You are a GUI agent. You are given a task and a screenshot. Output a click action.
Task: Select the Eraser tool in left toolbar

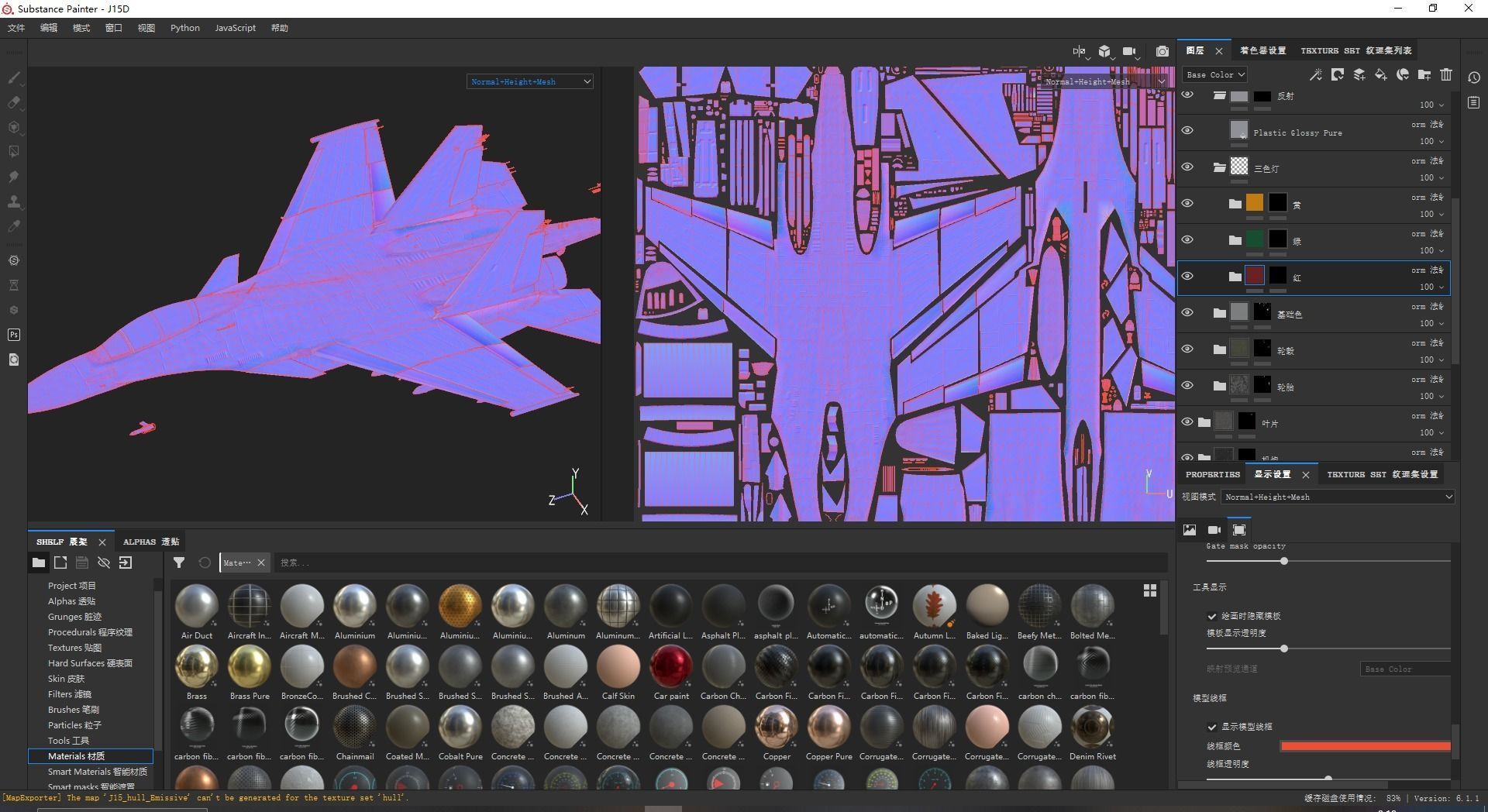(x=14, y=102)
